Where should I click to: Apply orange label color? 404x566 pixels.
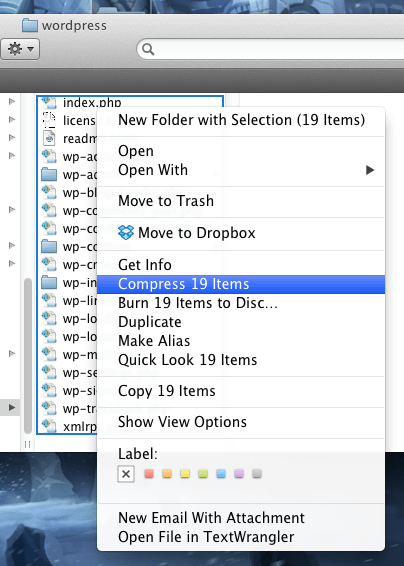click(x=167, y=474)
